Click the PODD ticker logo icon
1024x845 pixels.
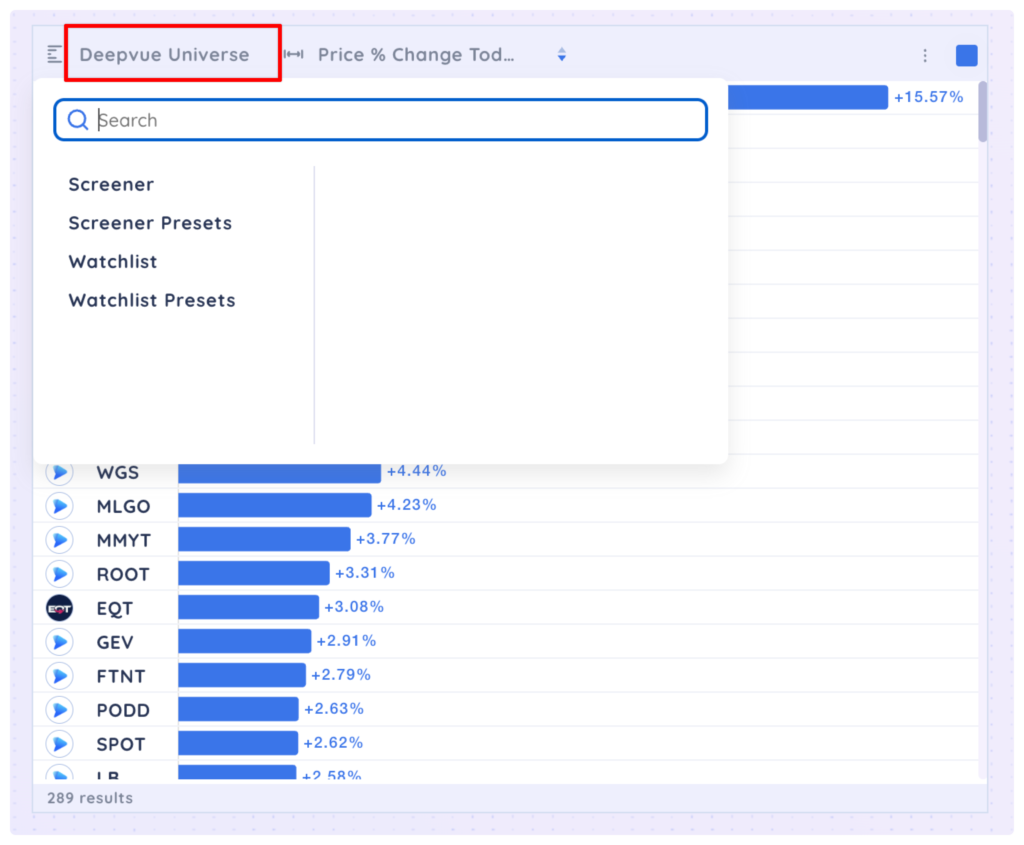tap(59, 710)
